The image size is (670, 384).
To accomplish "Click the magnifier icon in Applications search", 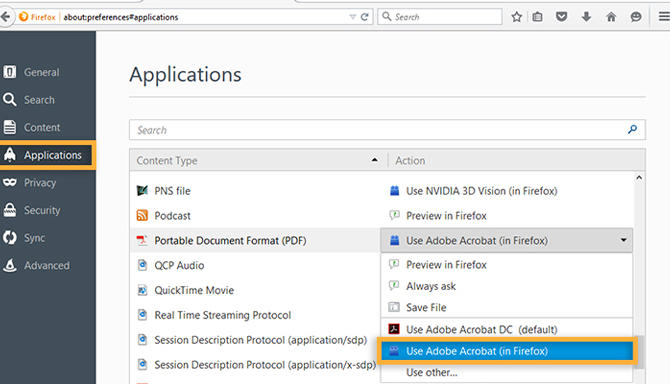I will coord(632,129).
